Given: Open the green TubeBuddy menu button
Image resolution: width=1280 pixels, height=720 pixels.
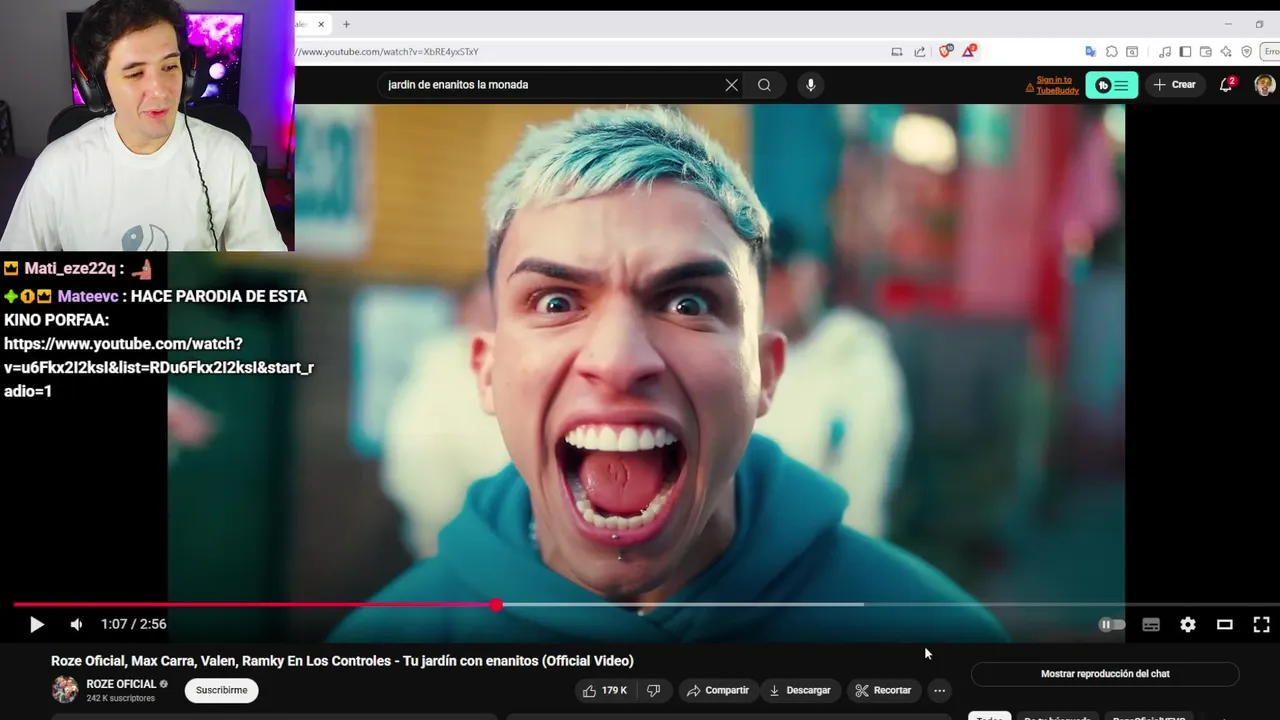Looking at the screenshot, I should (1112, 85).
